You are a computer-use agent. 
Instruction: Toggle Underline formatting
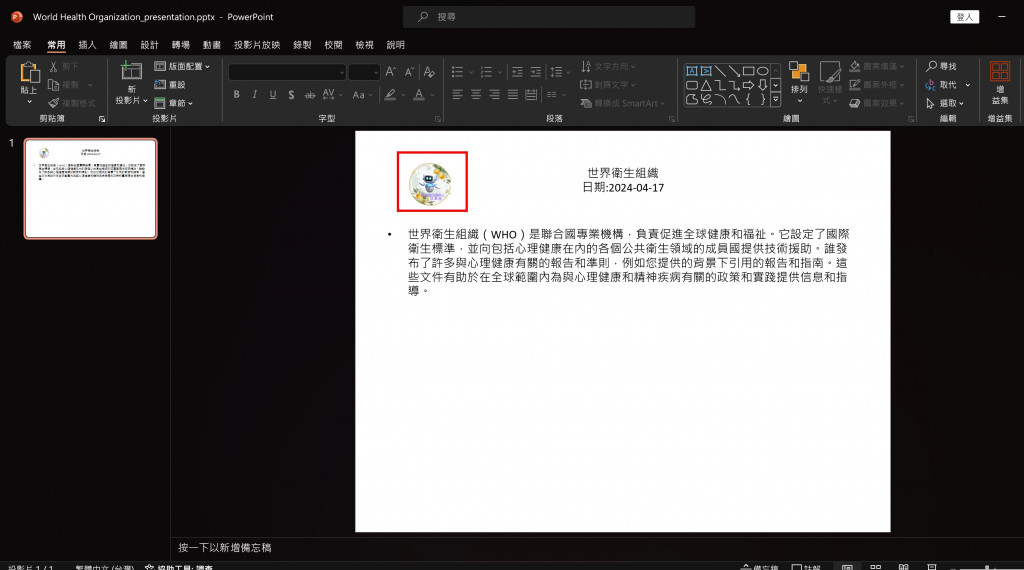point(273,95)
